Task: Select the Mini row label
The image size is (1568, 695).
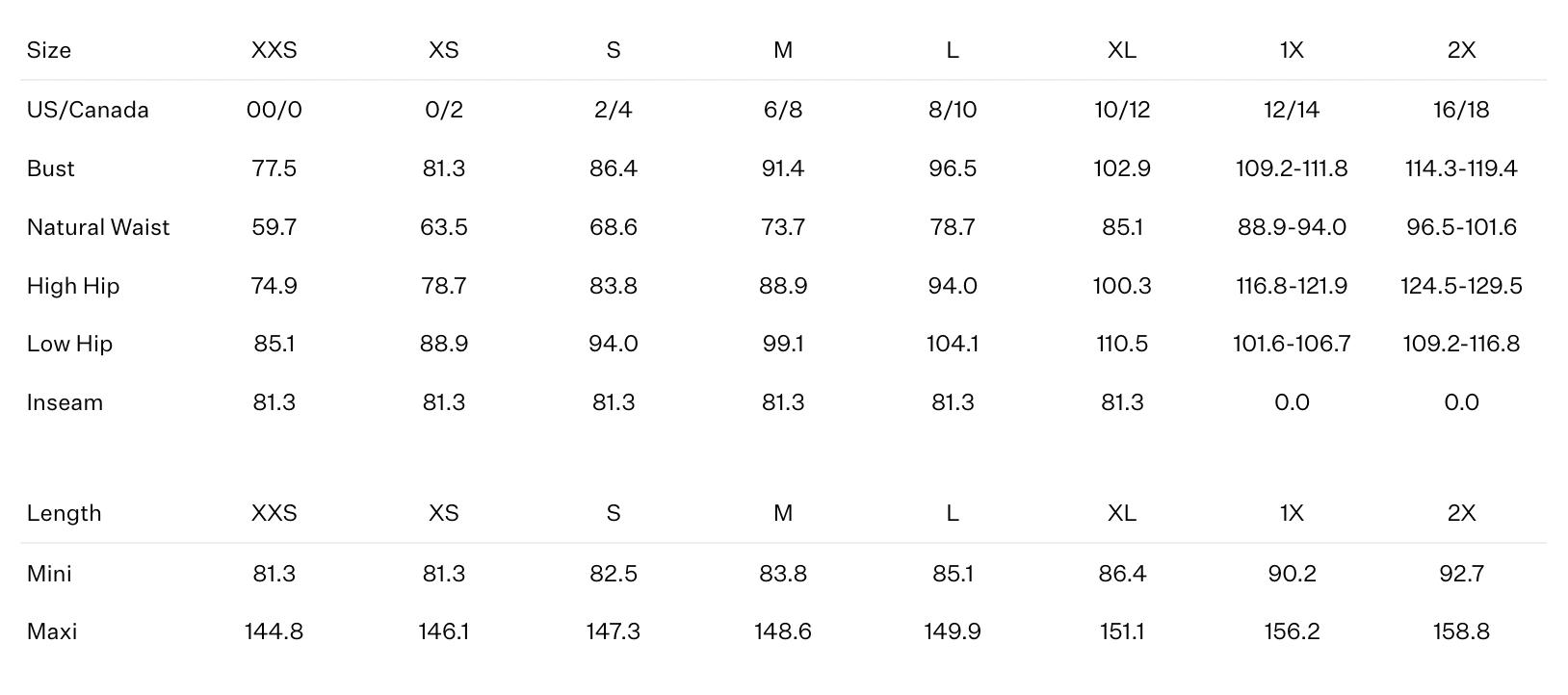Action: pyautogui.click(x=49, y=574)
